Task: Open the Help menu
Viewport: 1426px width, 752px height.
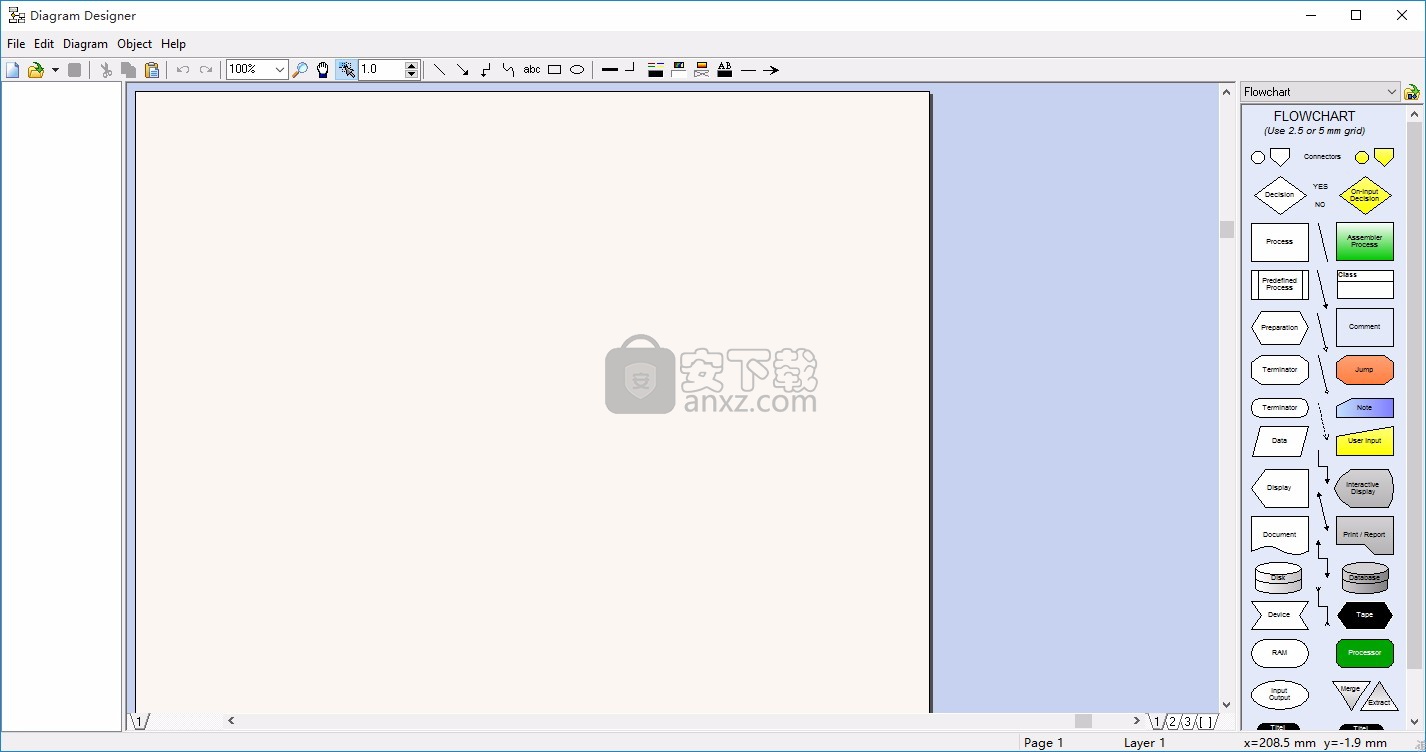Action: click(173, 44)
